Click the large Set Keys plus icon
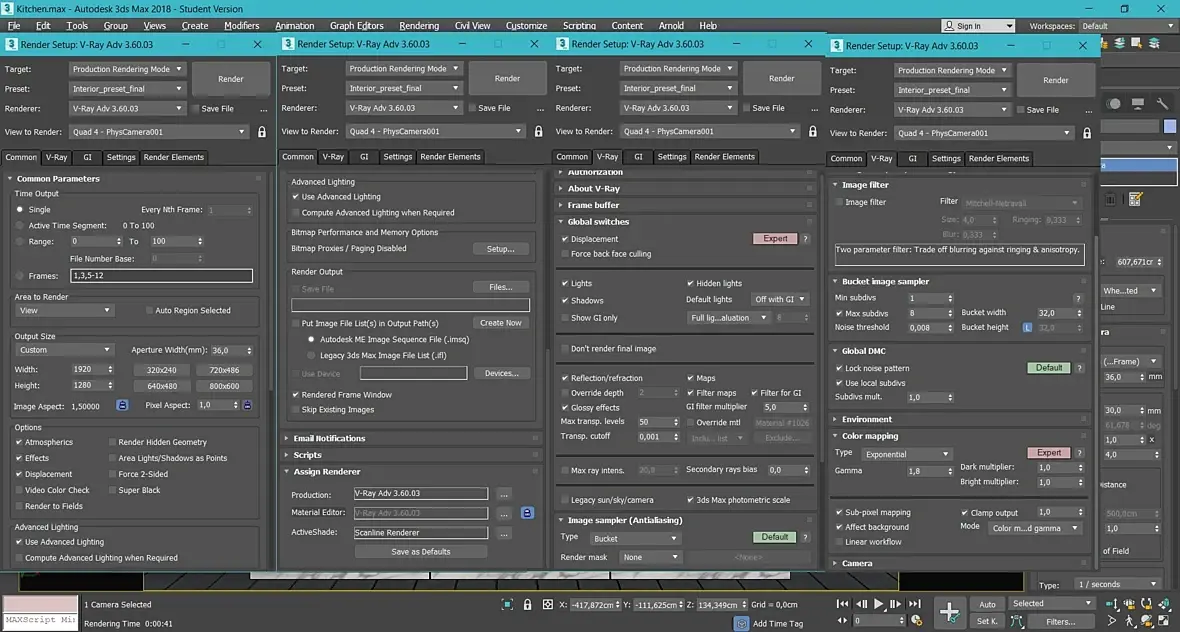This screenshot has width=1180, height=632. point(949,611)
